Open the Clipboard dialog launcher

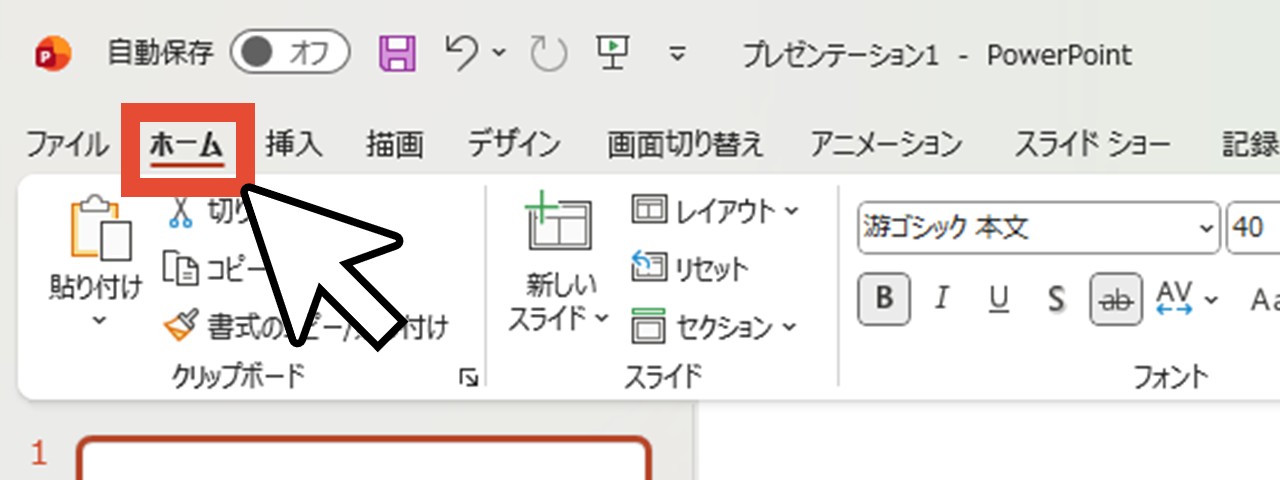coord(468,377)
